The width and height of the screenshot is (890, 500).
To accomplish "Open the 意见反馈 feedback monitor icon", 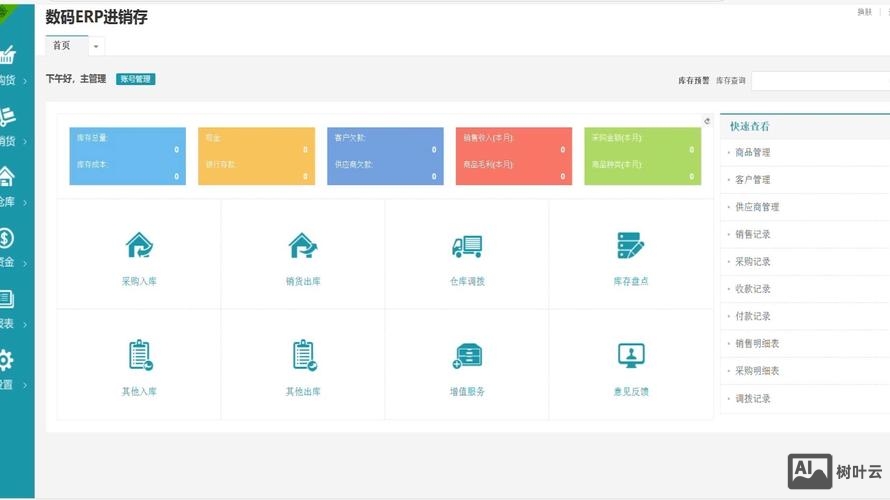I will coord(631,356).
